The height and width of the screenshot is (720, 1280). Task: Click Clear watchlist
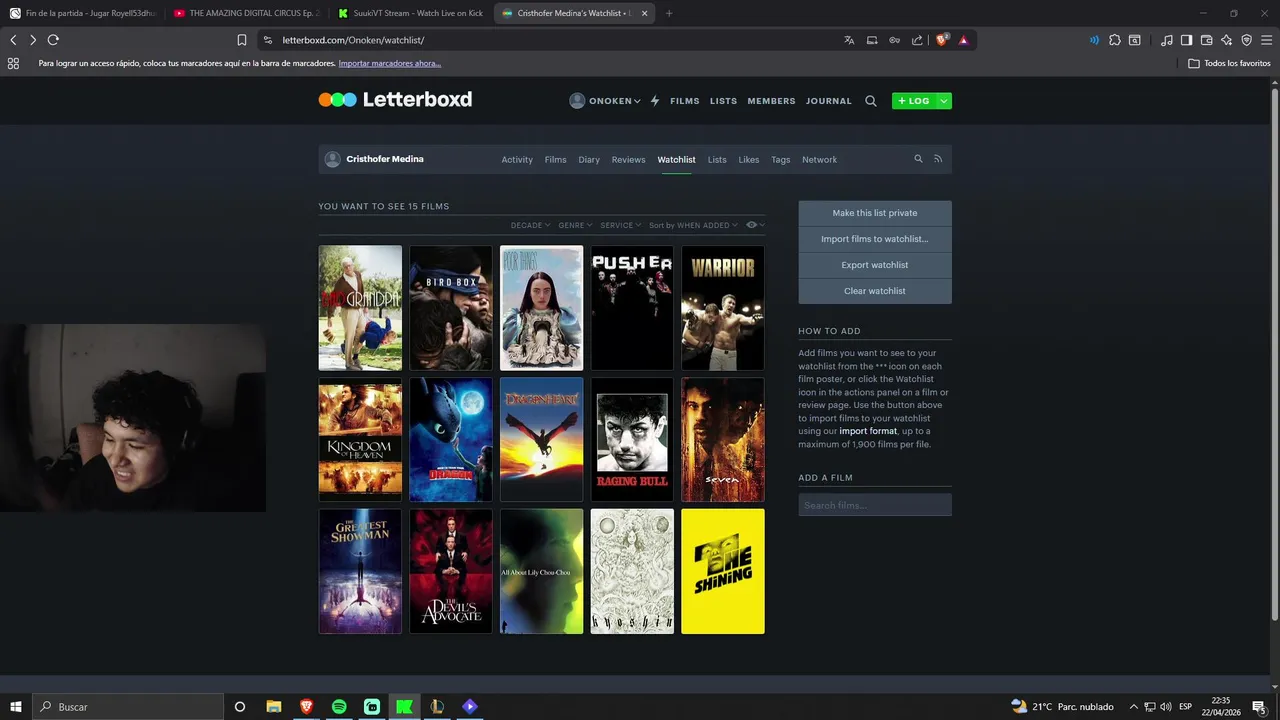tap(875, 291)
